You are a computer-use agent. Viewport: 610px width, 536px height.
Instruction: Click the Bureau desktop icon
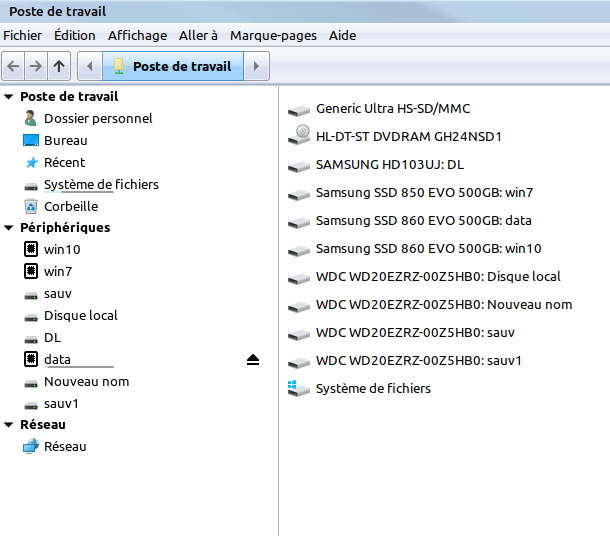(x=31, y=140)
